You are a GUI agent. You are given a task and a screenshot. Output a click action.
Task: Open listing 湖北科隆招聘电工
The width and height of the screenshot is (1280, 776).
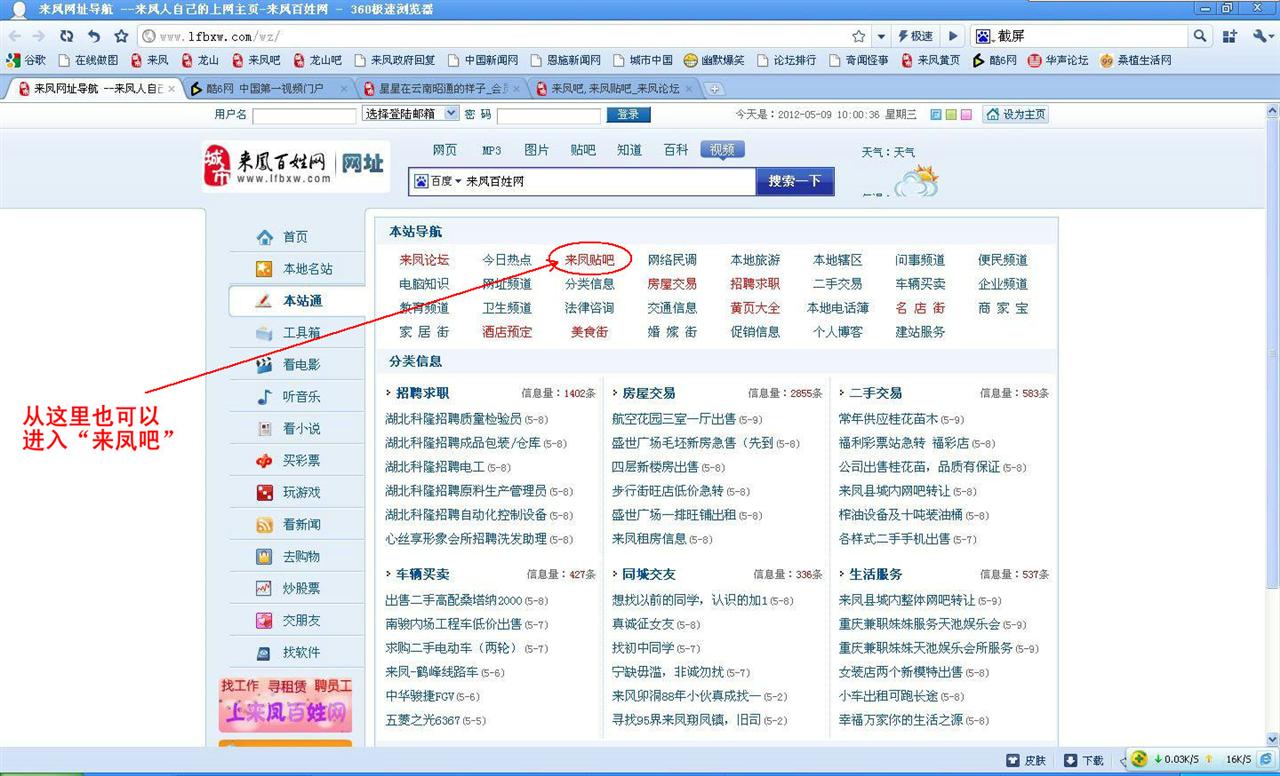tap(434, 467)
